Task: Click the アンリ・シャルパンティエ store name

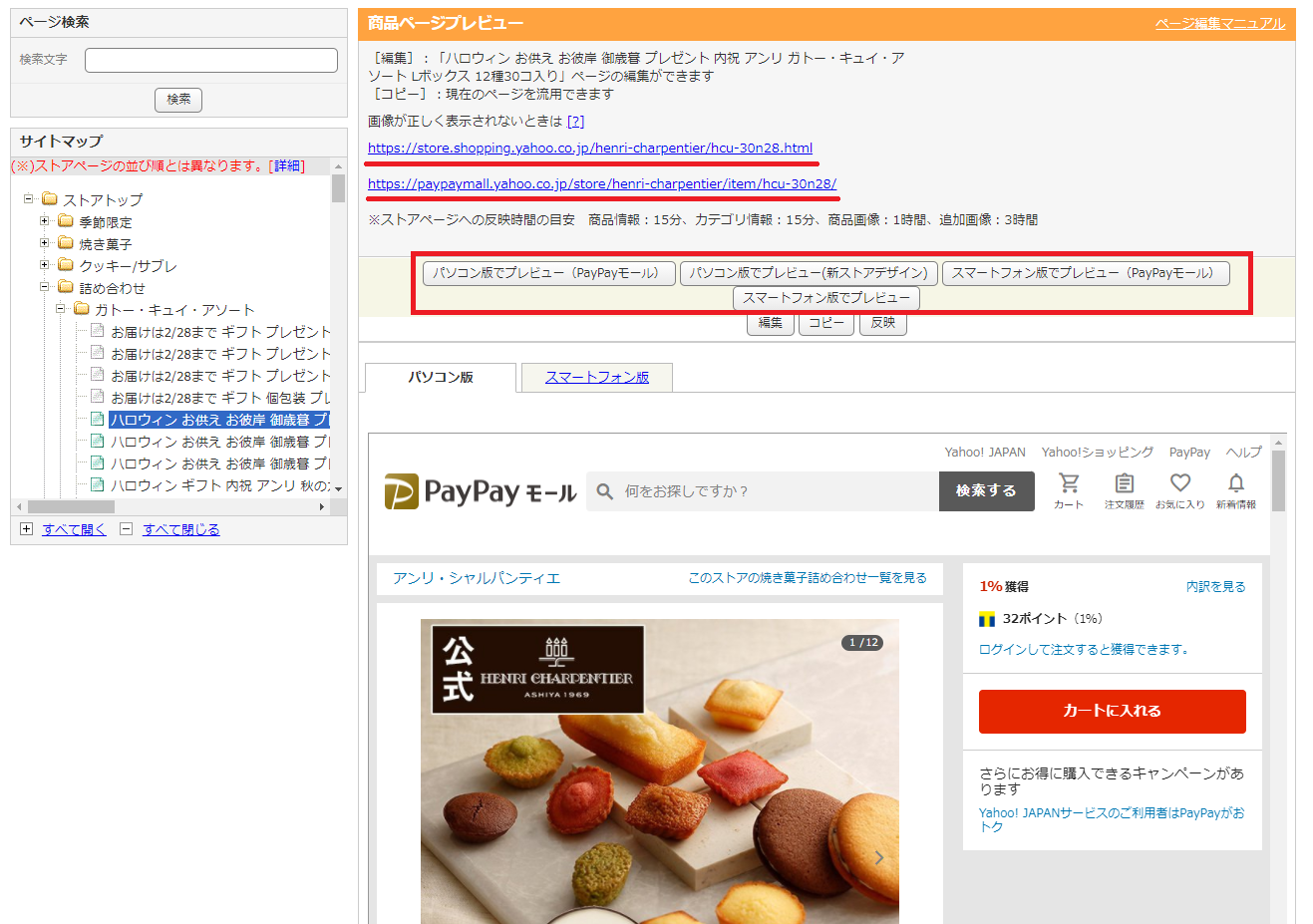Action: pyautogui.click(x=477, y=578)
